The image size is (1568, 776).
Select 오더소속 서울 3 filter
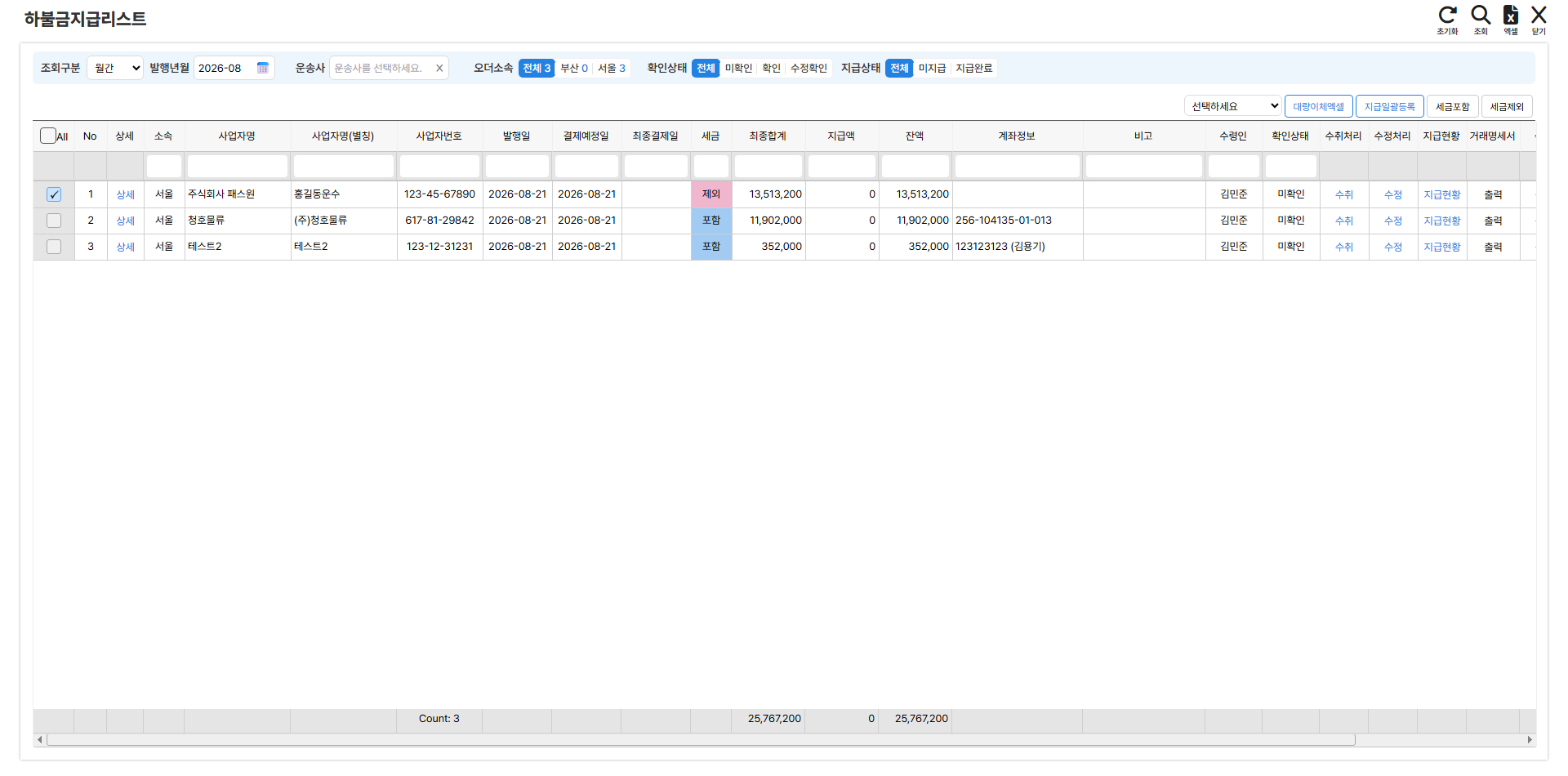(x=612, y=68)
